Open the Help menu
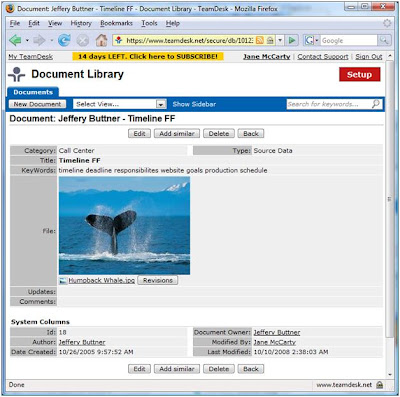Image resolution: width=400 pixels, height=397 pixels. point(173,23)
